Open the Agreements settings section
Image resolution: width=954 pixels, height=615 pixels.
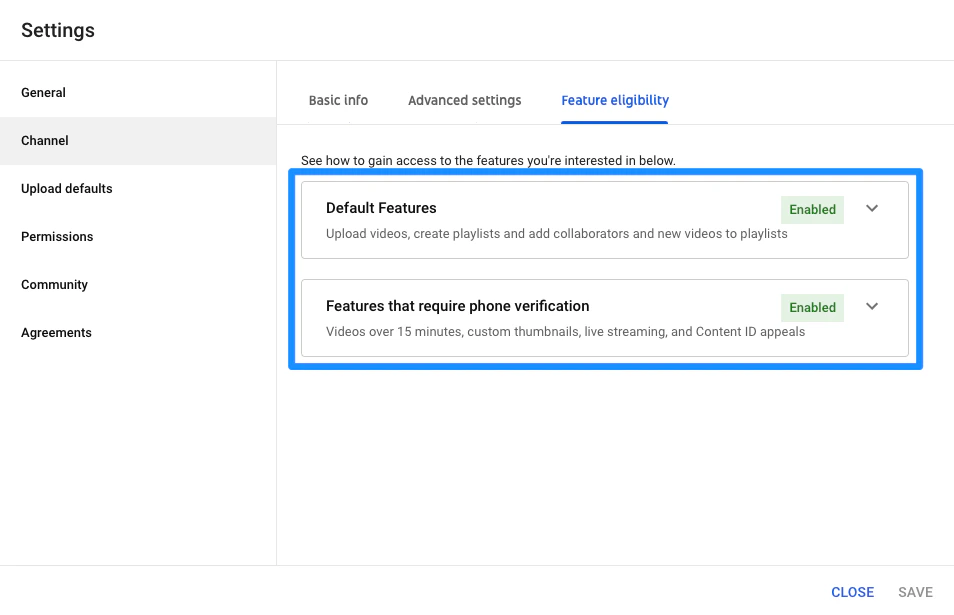pos(56,332)
